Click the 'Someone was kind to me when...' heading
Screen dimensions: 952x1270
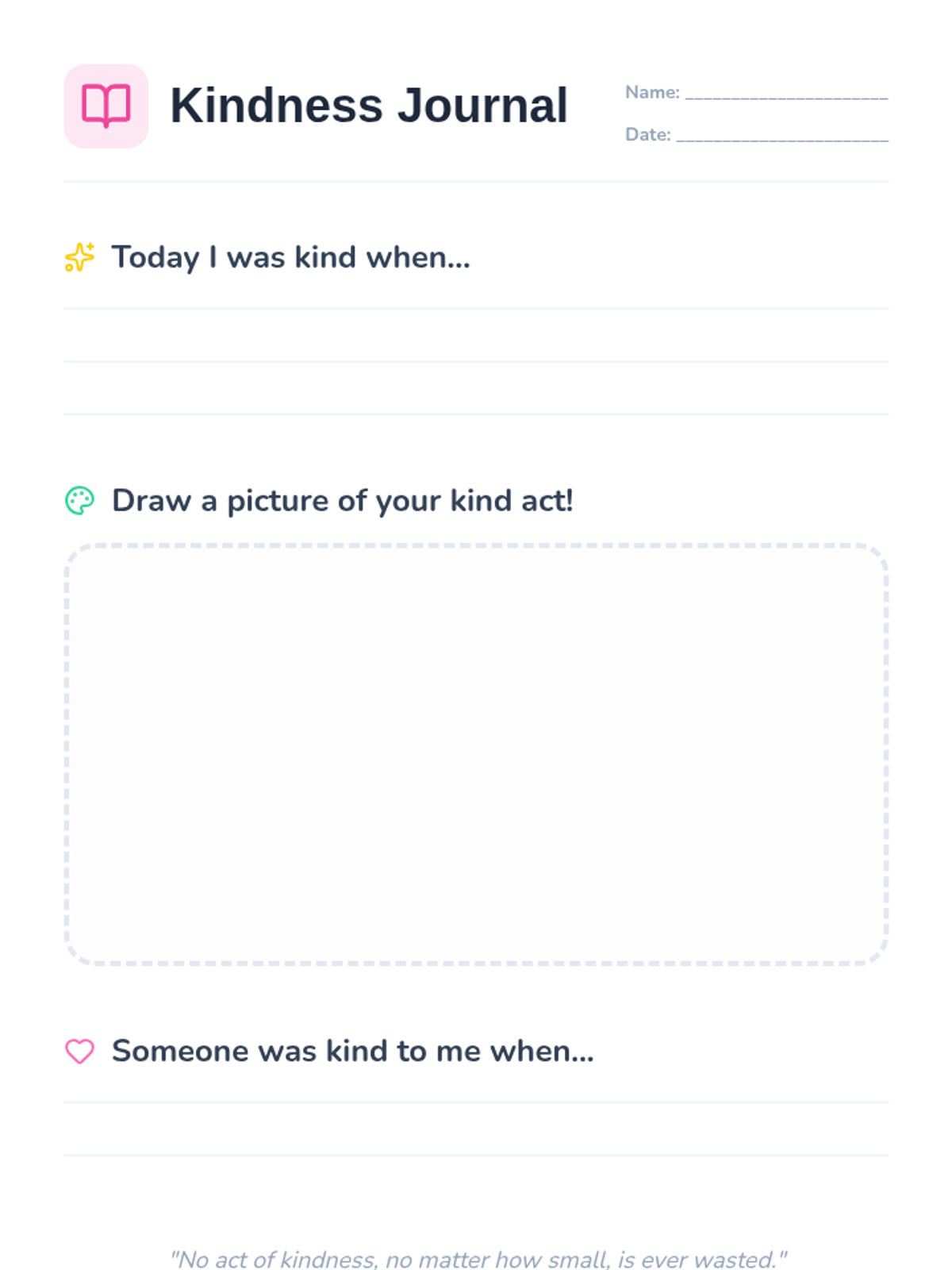[x=352, y=1051]
